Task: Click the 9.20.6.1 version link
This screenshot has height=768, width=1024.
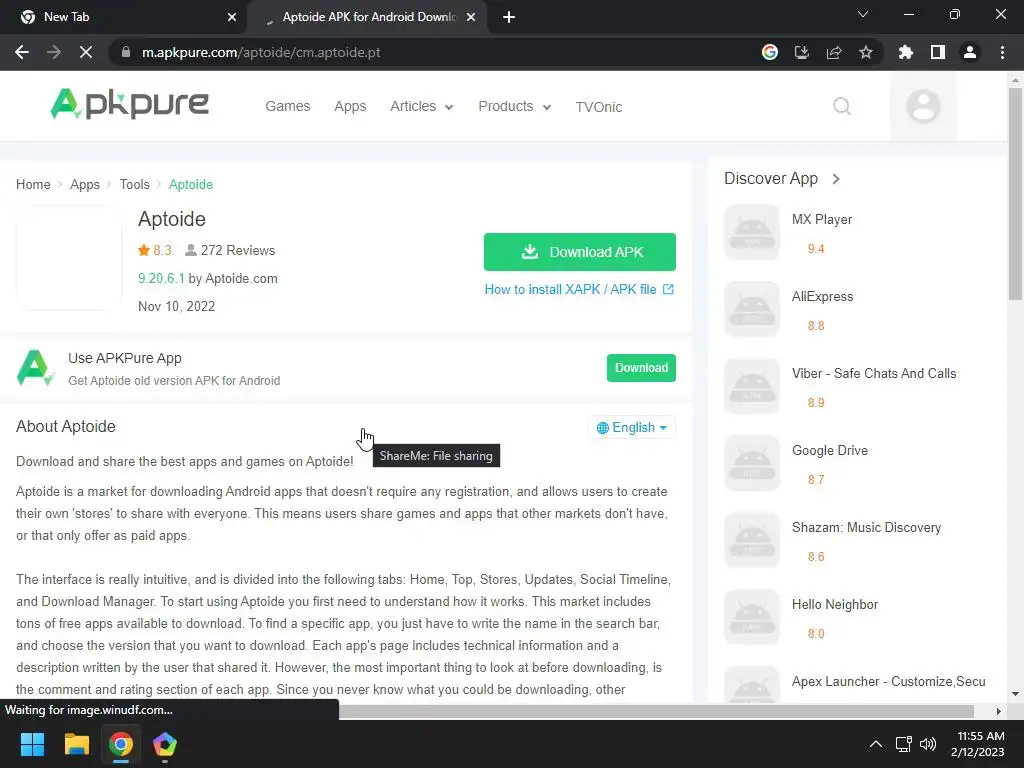Action: coord(161,278)
